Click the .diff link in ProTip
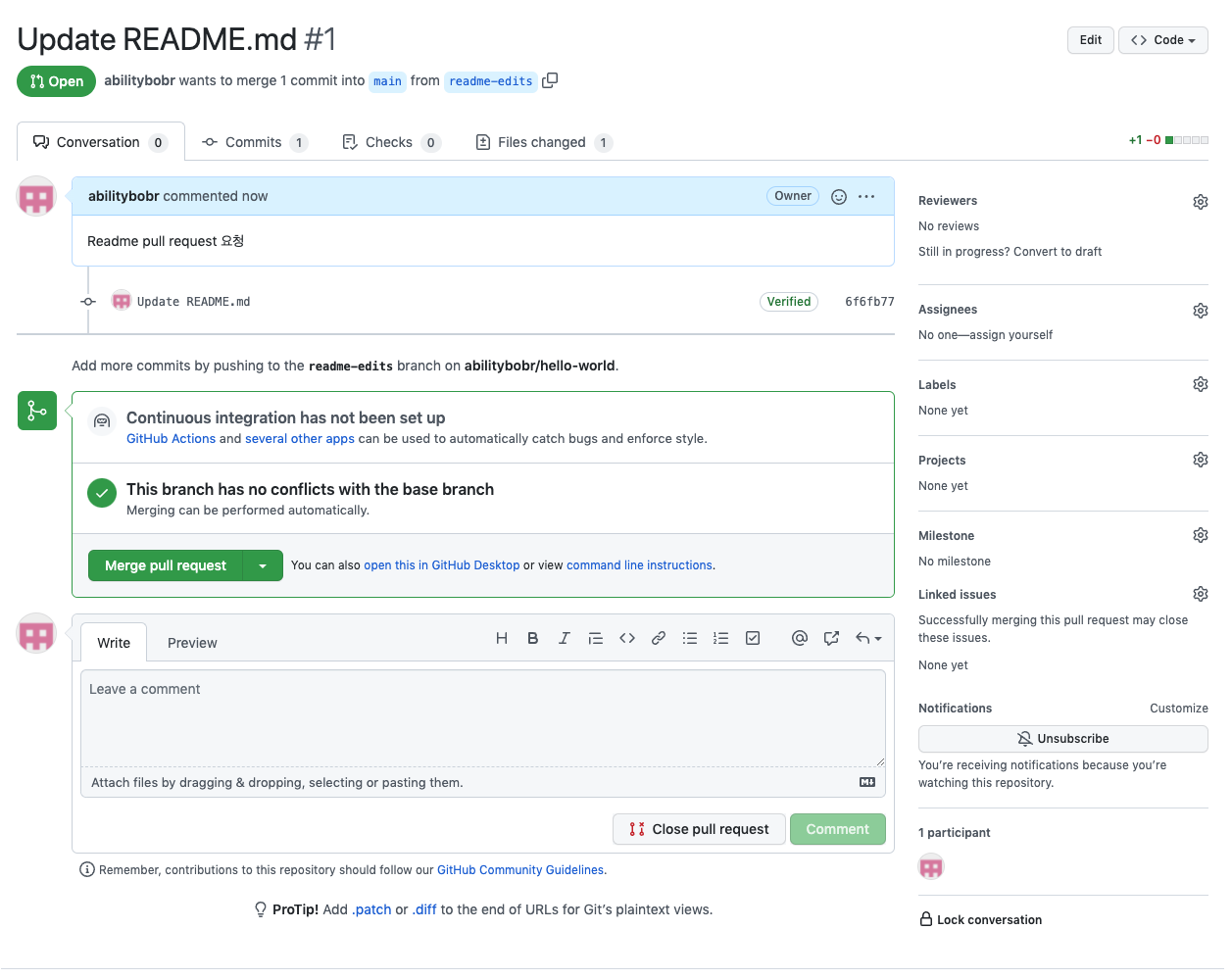The image size is (1232, 979). (x=424, y=909)
